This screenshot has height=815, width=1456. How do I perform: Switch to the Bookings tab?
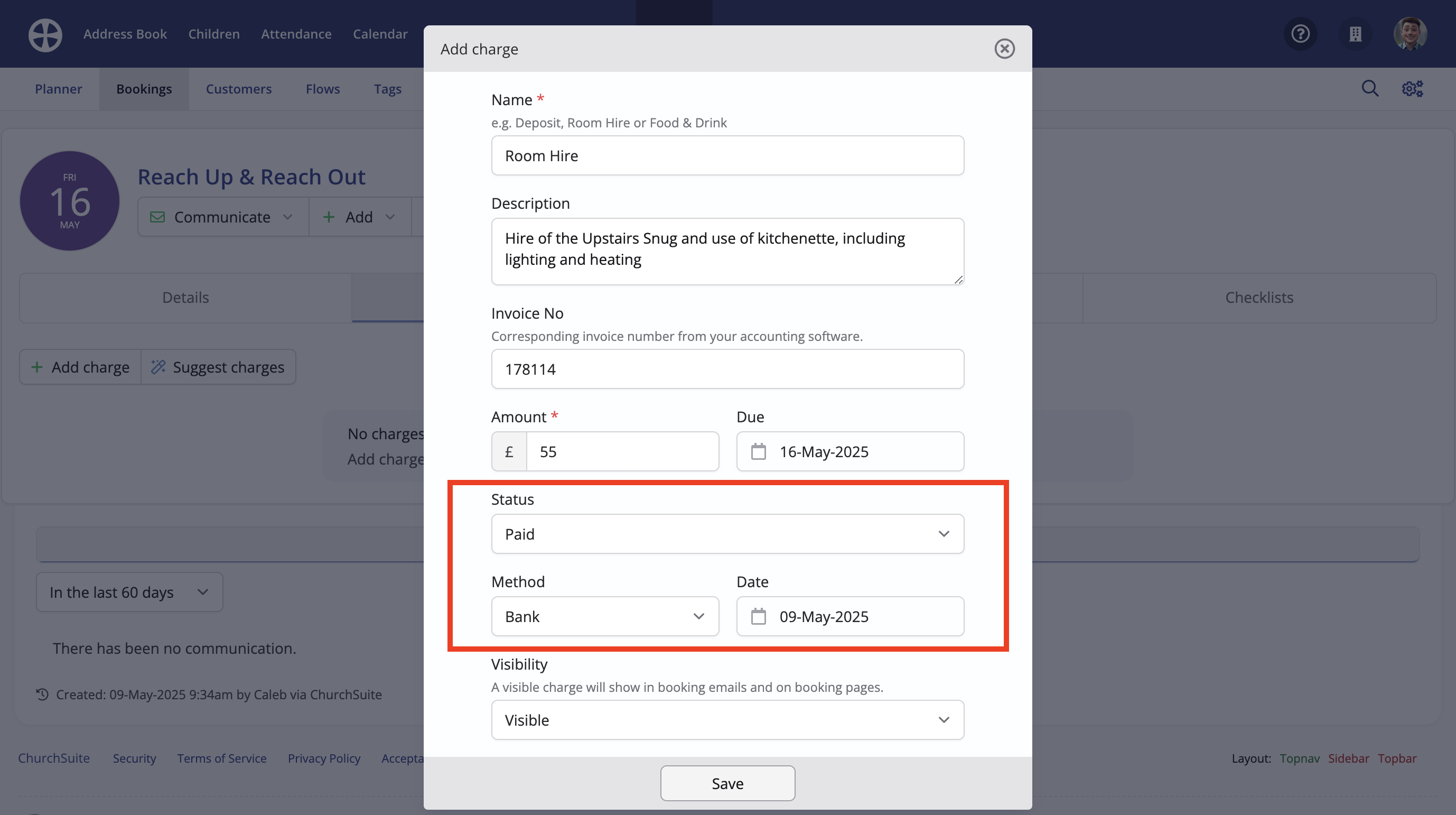[144, 89]
